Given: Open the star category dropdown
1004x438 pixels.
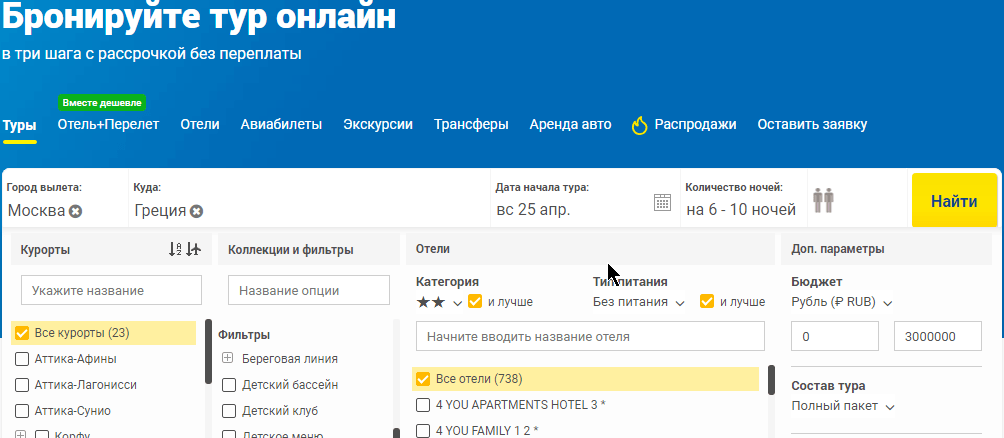Looking at the screenshot, I should click(439, 302).
